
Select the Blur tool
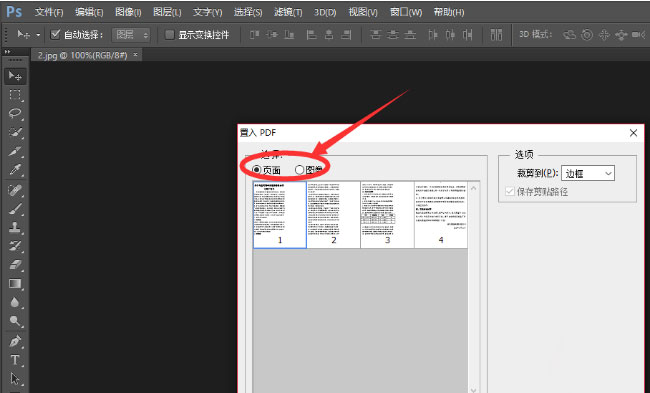tap(15, 302)
